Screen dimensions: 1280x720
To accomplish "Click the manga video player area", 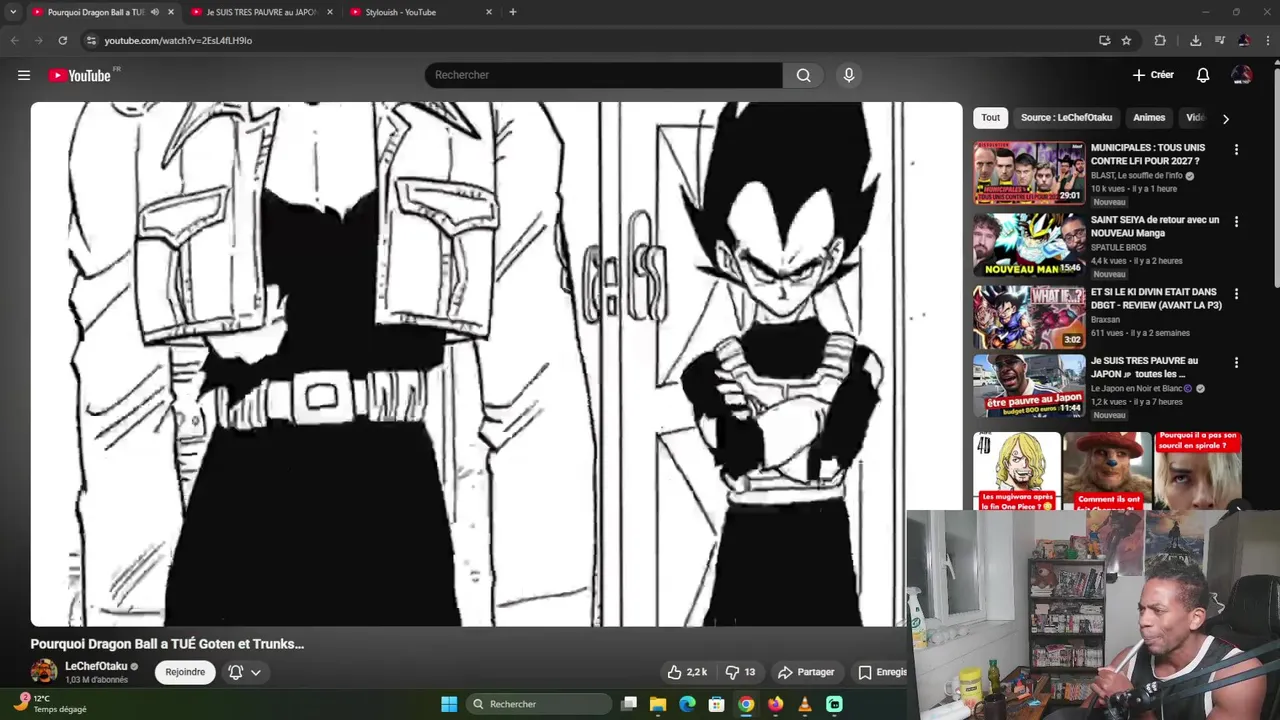I will point(496,364).
